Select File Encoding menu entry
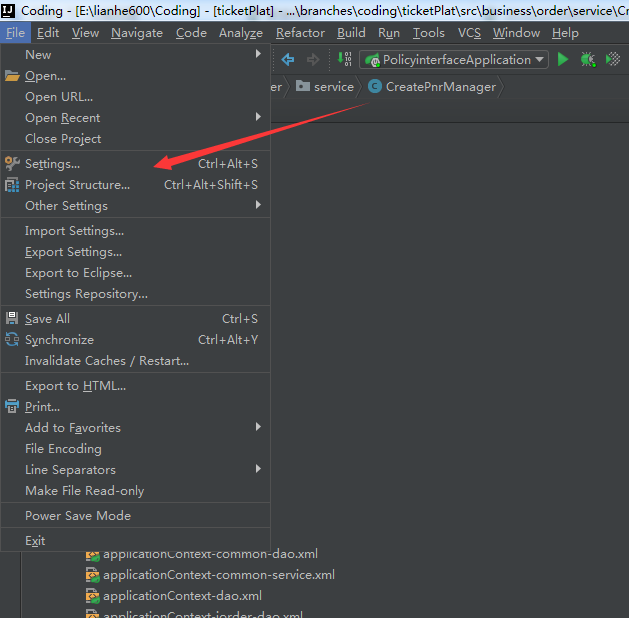Image resolution: width=629 pixels, height=618 pixels. 135,449
